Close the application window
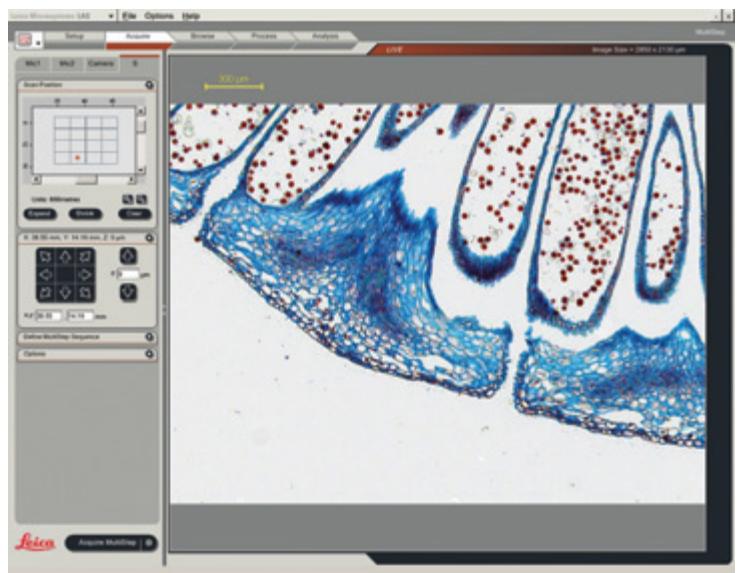This screenshot has height=573, width=737. click(728, 16)
